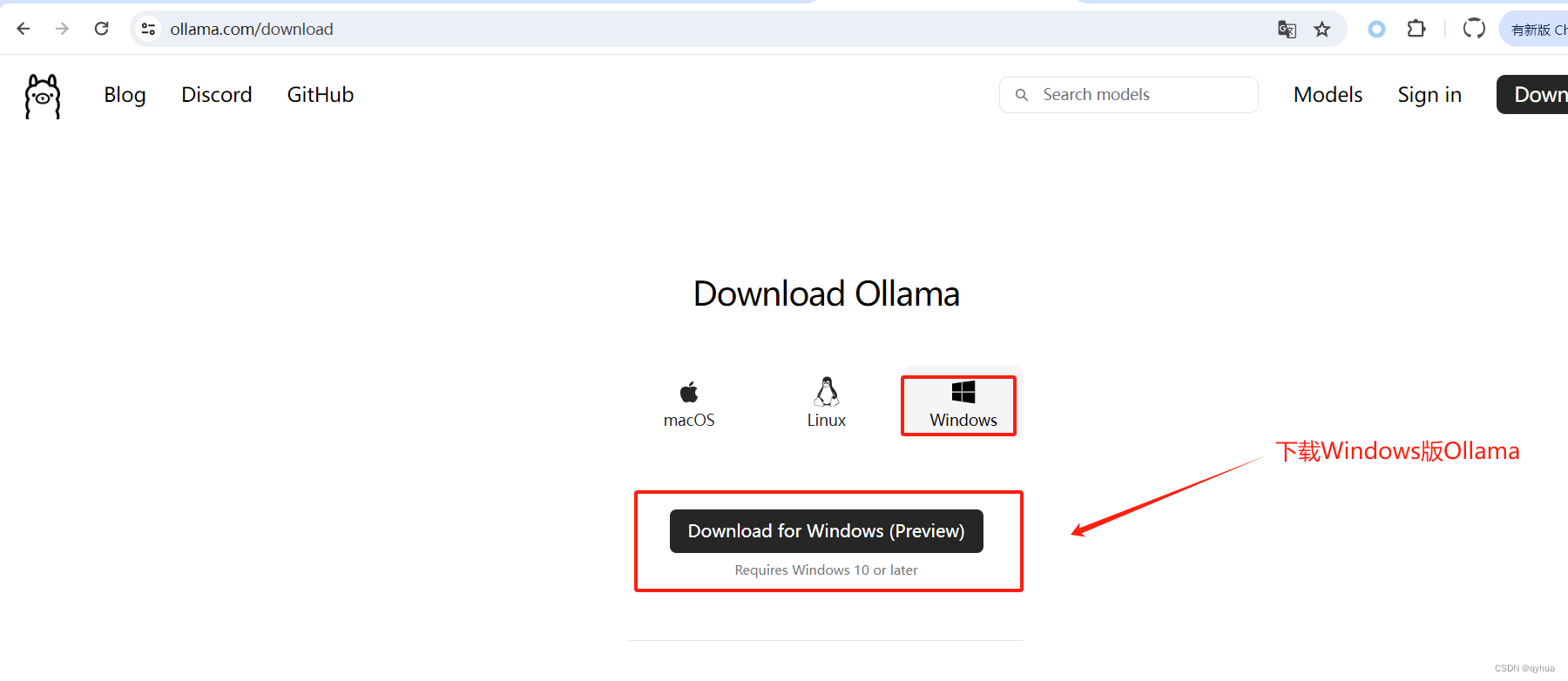The width and height of the screenshot is (1568, 681).
Task: Click the browser forward arrow
Action: coord(62,29)
